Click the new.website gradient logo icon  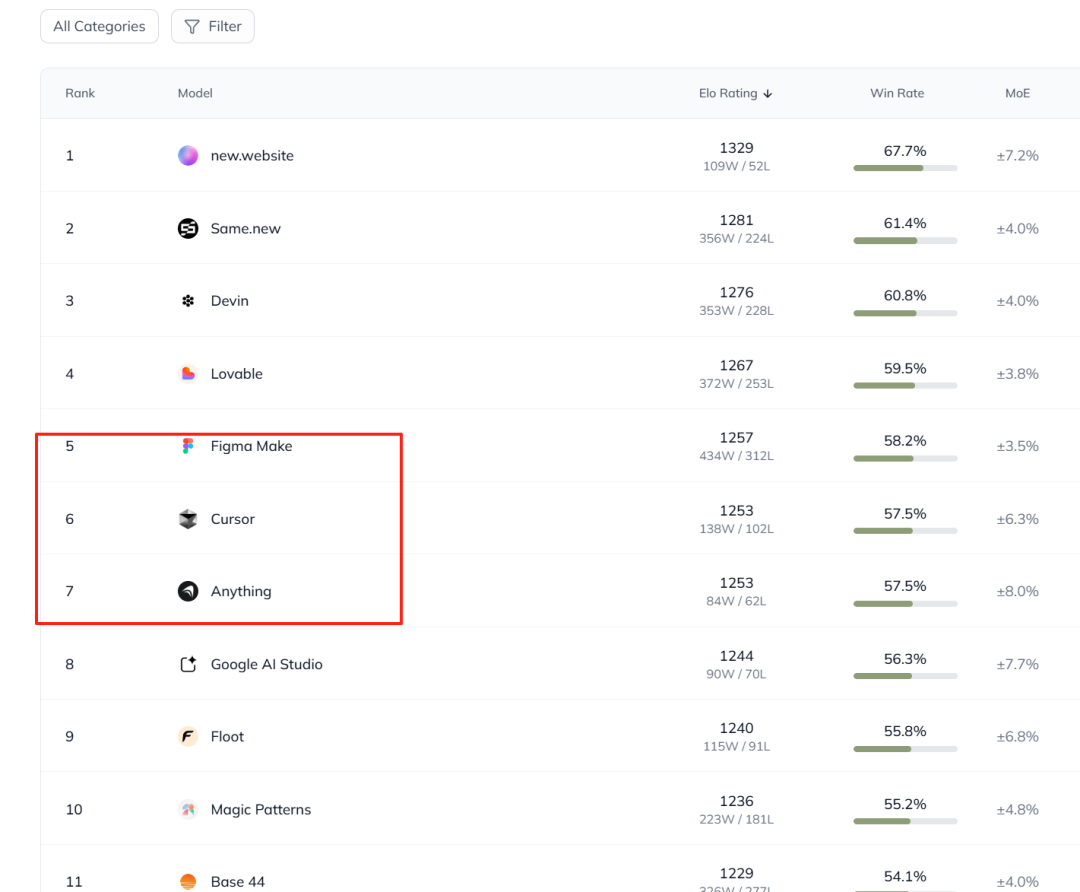188,155
